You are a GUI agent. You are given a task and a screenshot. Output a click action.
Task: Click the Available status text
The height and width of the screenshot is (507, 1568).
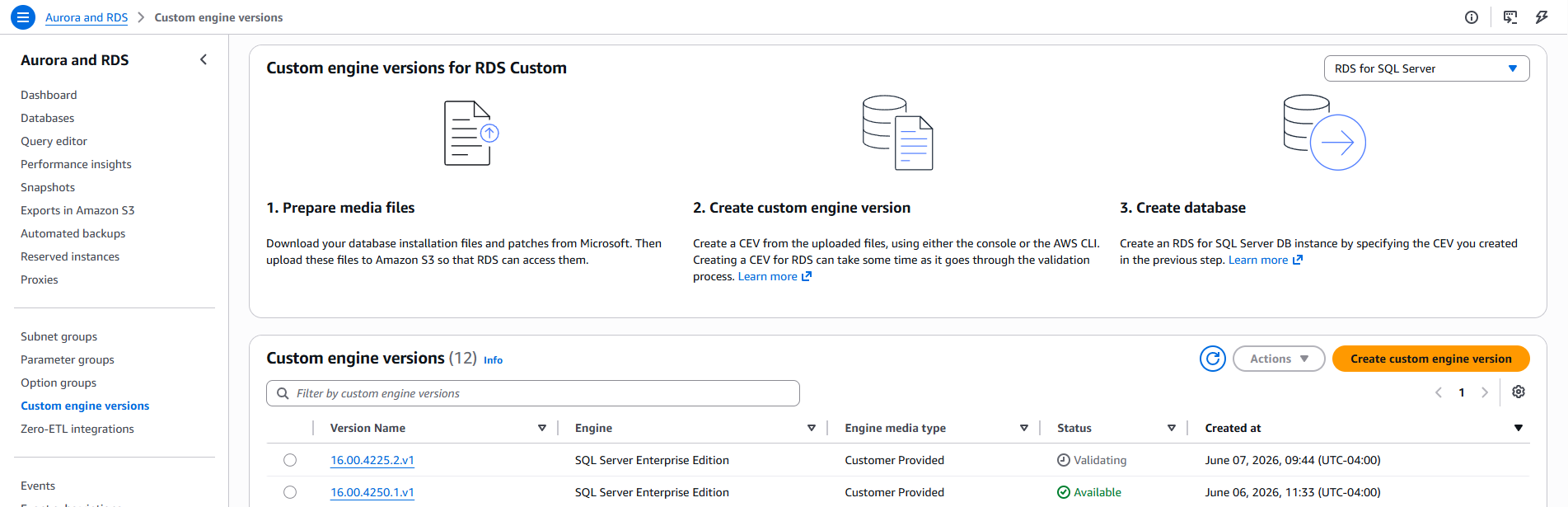pyautogui.click(x=1098, y=492)
